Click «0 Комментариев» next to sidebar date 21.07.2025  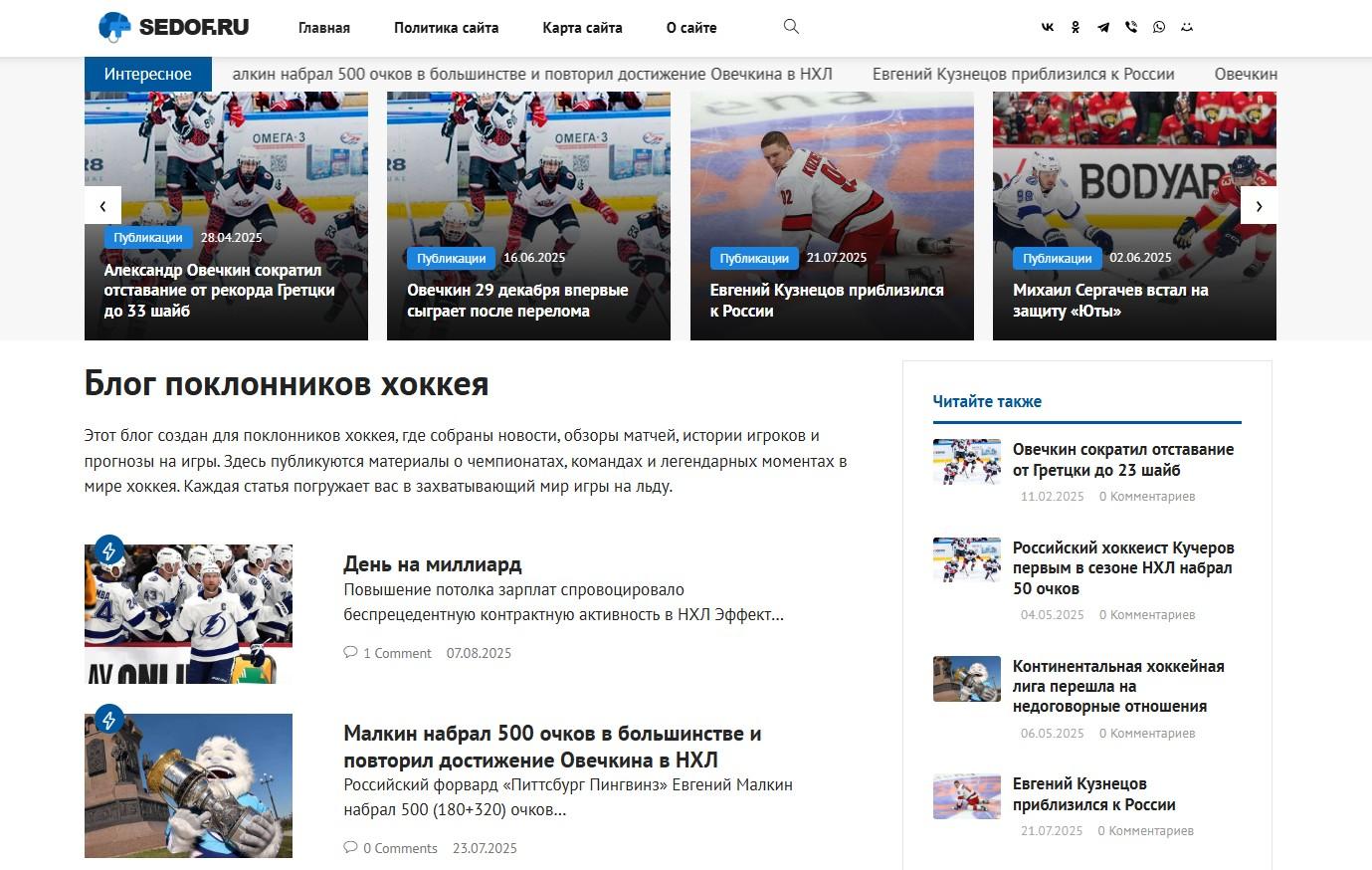[x=1146, y=830]
